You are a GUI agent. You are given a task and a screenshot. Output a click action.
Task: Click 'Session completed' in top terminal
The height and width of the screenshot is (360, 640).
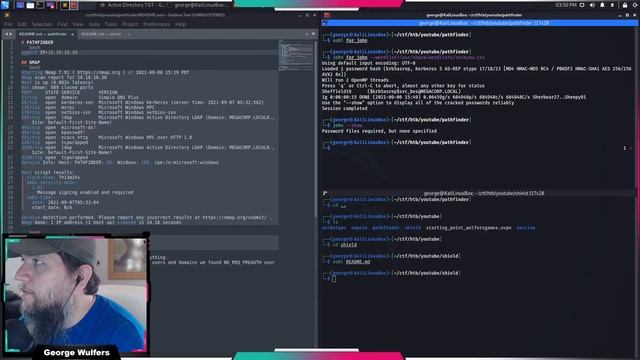[344, 109]
